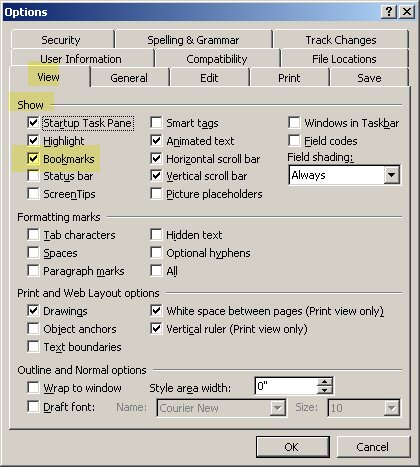Image resolution: width=420 pixels, height=467 pixels.
Task: Go to the File Locations tab
Action: 344,59
